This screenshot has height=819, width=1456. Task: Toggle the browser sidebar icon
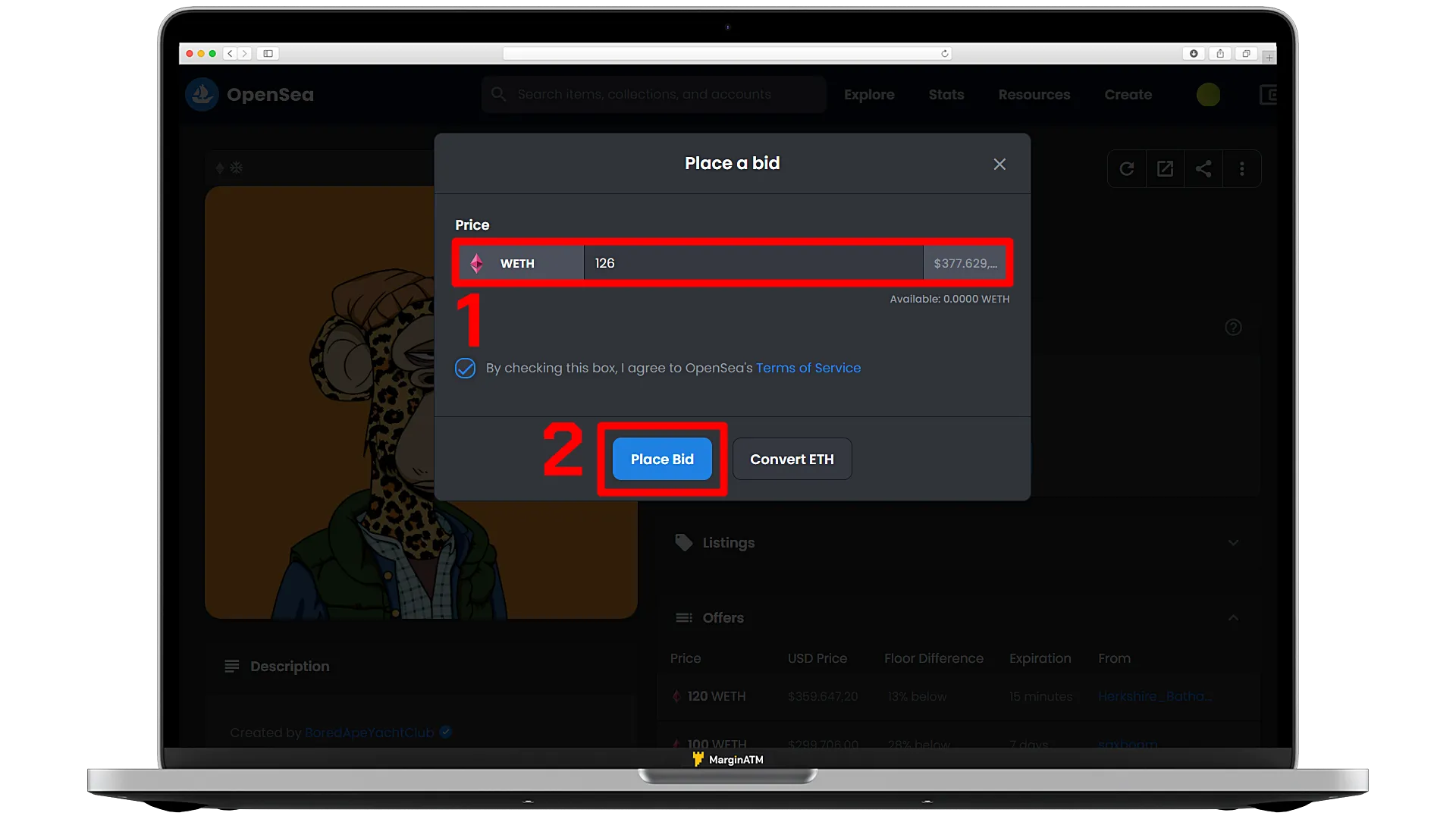coord(268,54)
